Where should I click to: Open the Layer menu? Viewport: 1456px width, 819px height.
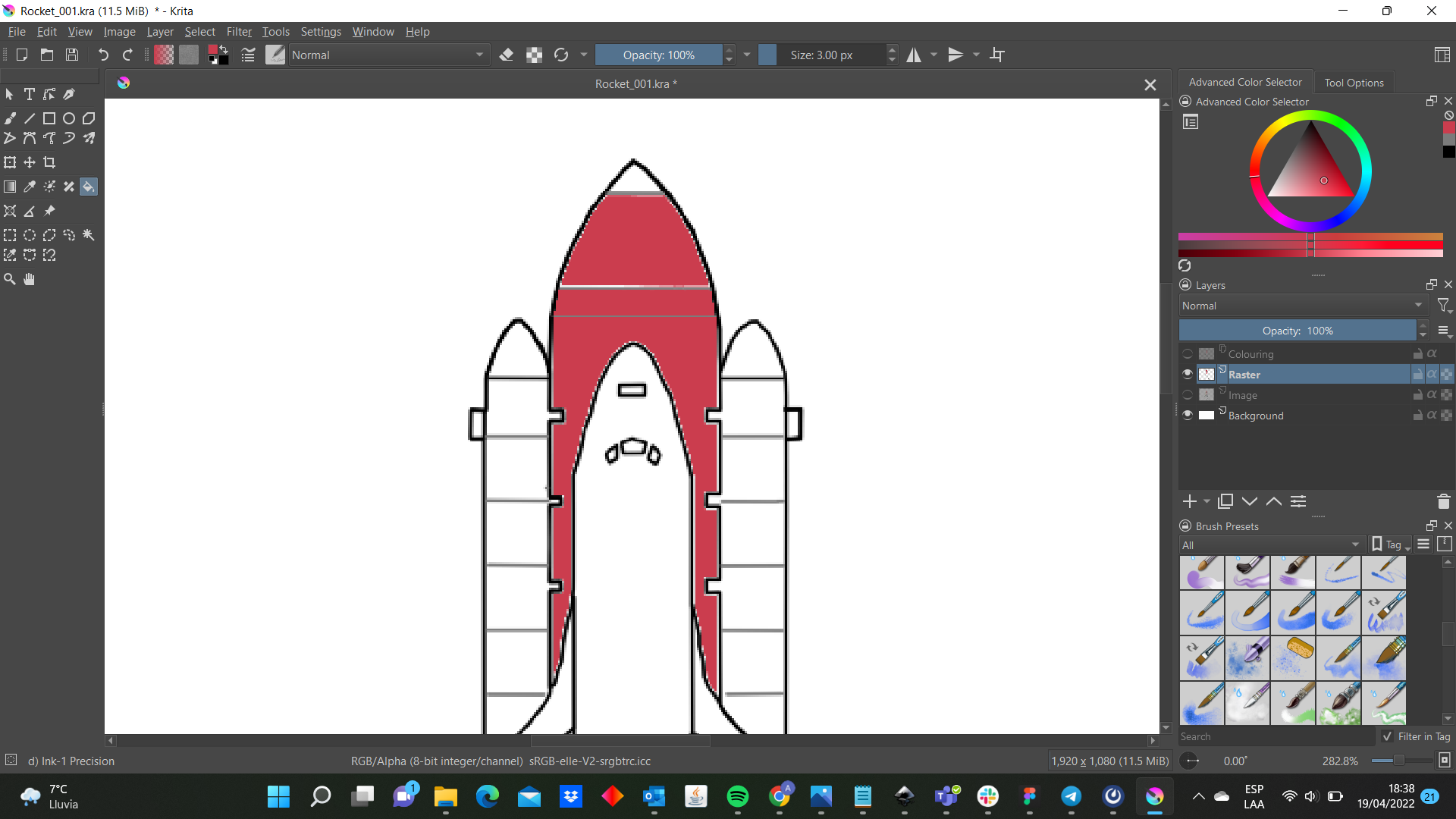[160, 32]
